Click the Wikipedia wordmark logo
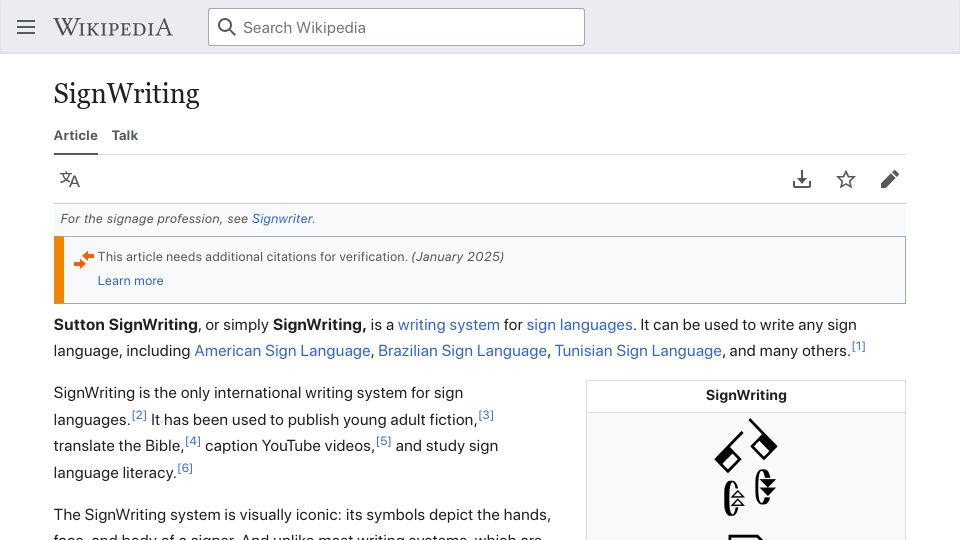The width and height of the screenshot is (960, 540). (x=113, y=28)
